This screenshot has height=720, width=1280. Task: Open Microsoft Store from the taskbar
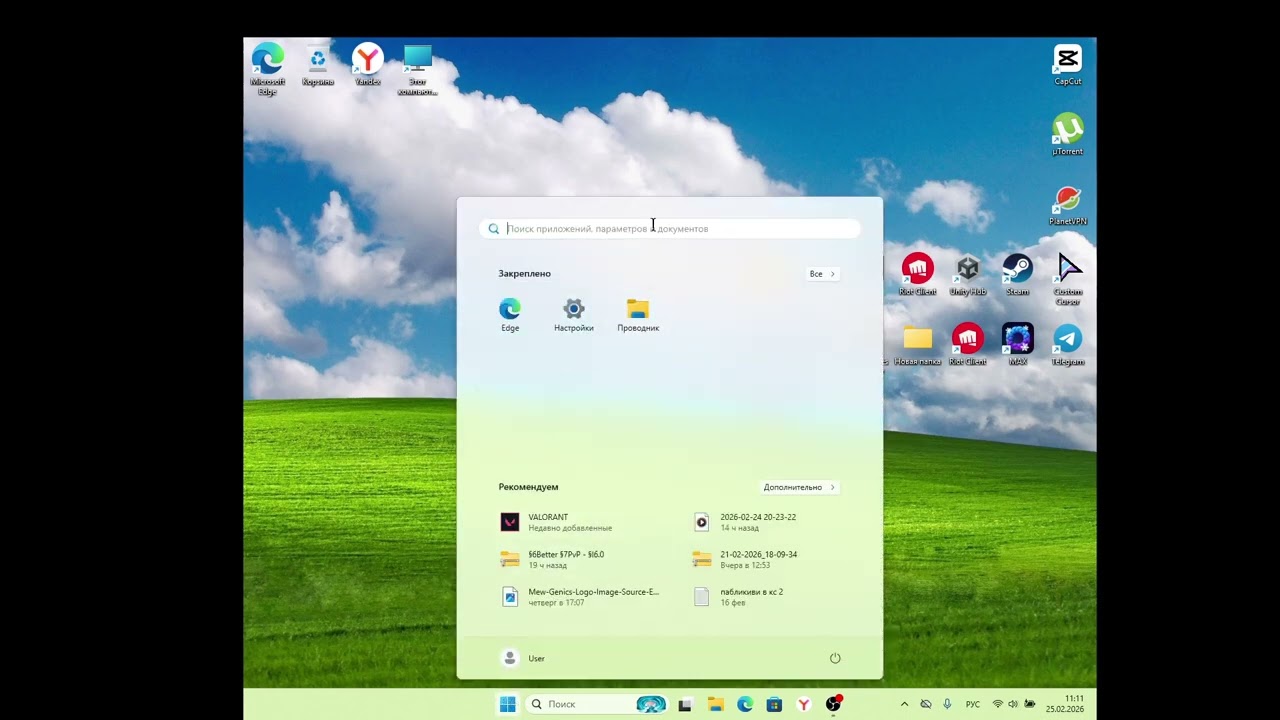(774, 704)
